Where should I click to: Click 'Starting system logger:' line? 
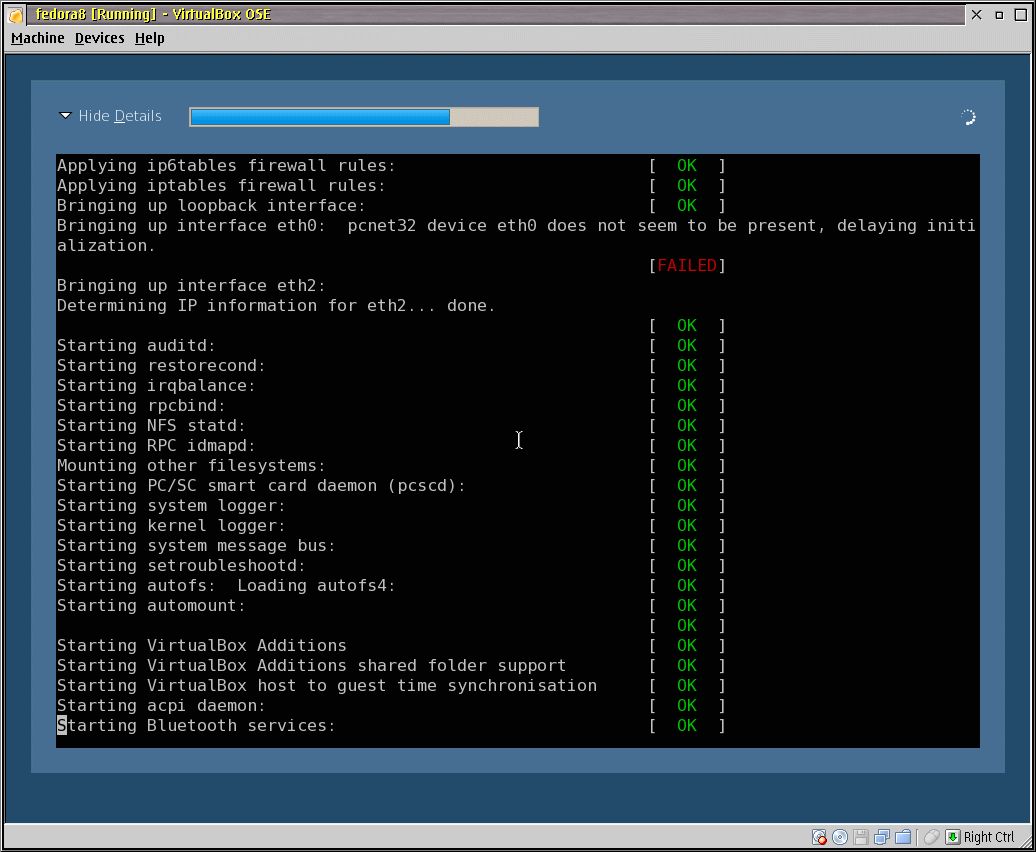tap(171, 506)
